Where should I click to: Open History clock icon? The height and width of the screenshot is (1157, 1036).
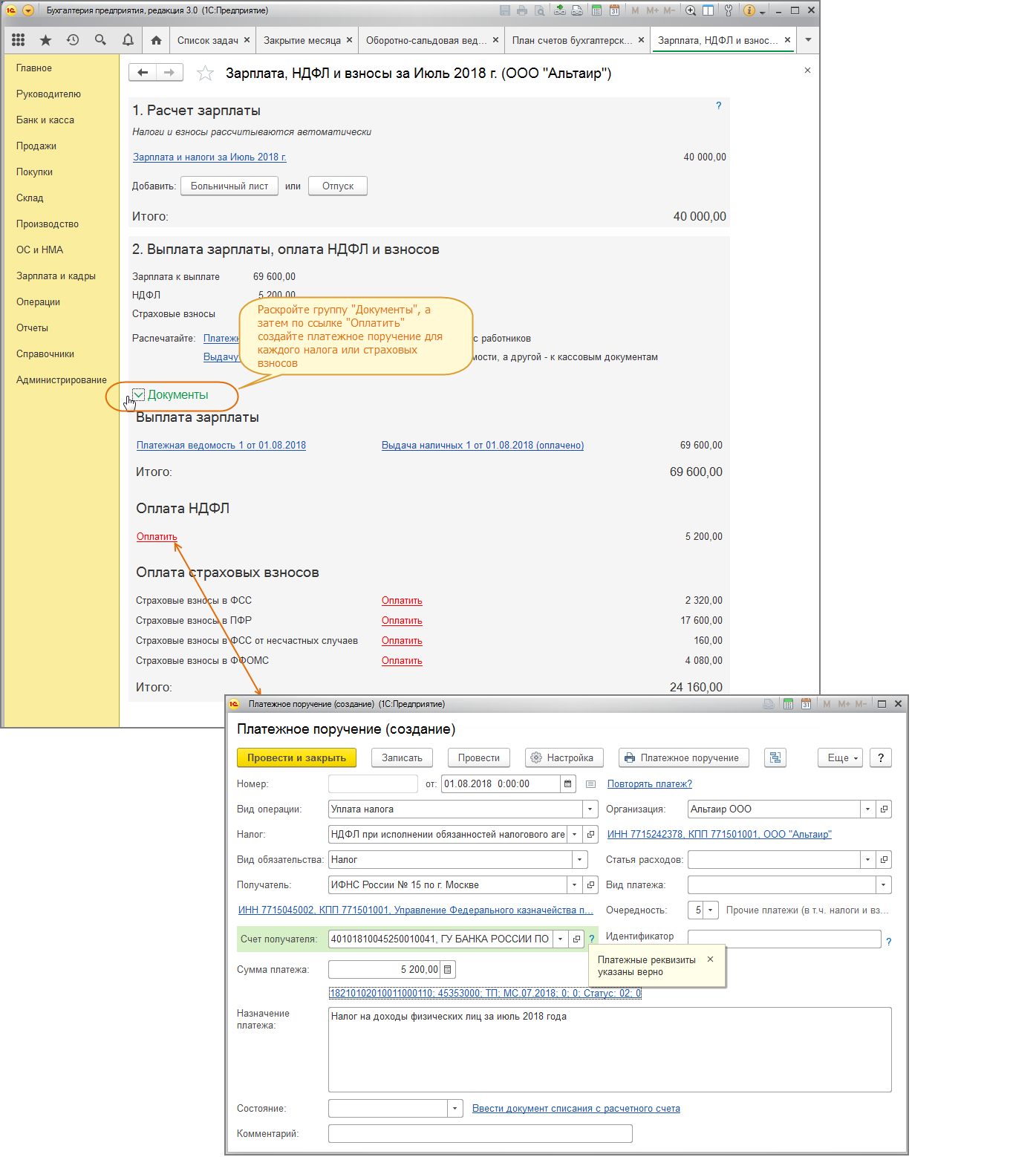coord(73,40)
